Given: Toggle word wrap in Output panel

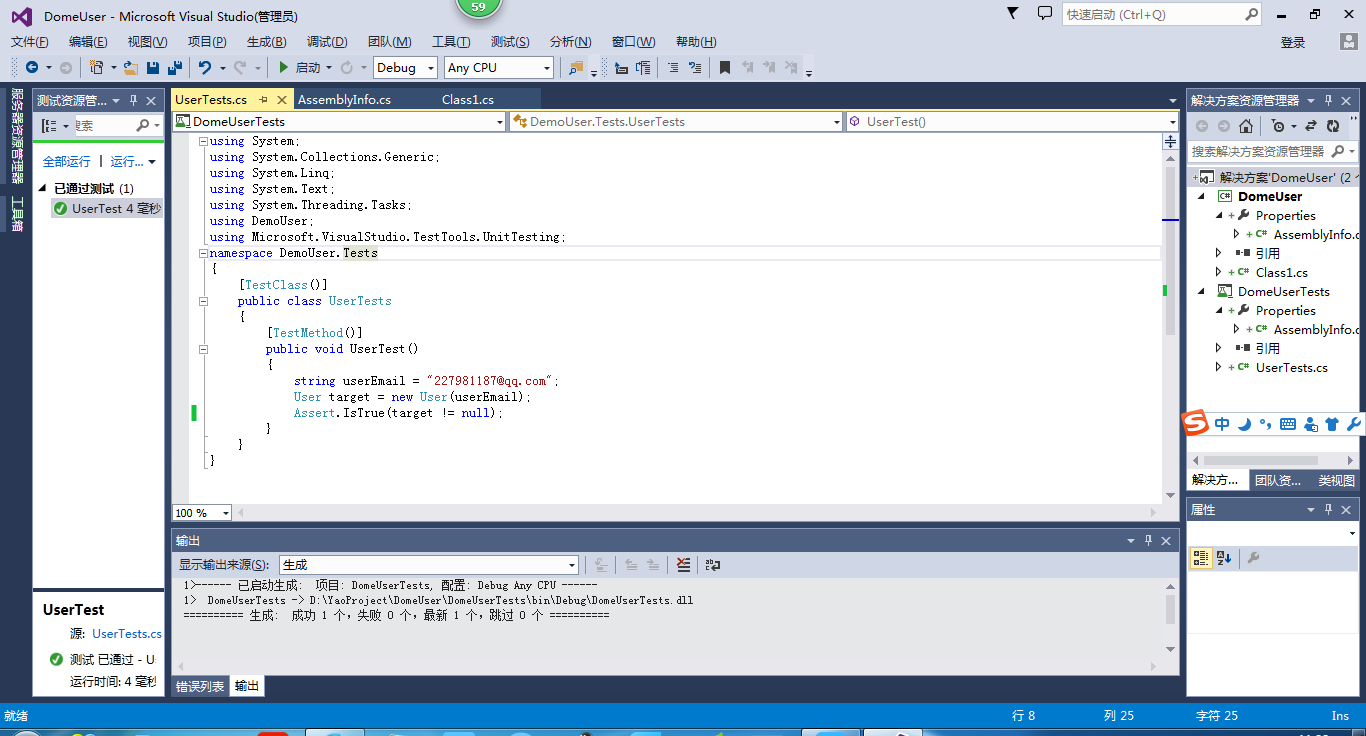Looking at the screenshot, I should 713,565.
